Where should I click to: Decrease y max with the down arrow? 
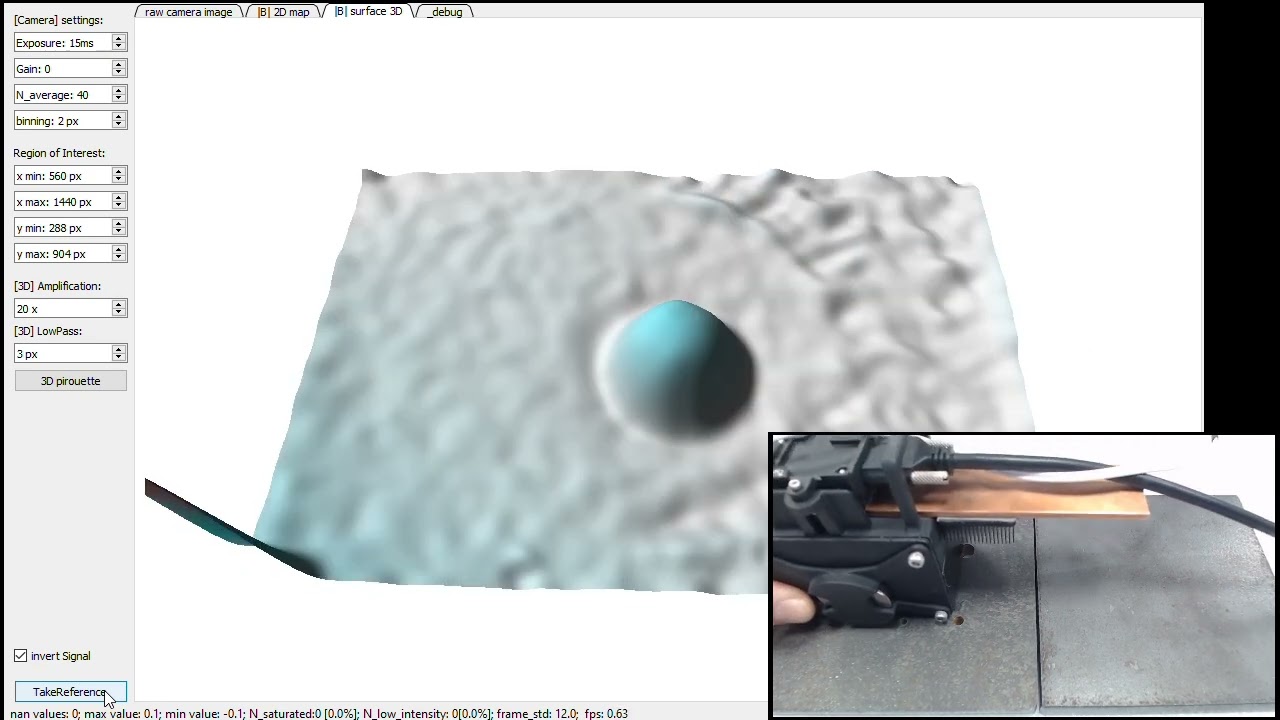click(x=119, y=258)
